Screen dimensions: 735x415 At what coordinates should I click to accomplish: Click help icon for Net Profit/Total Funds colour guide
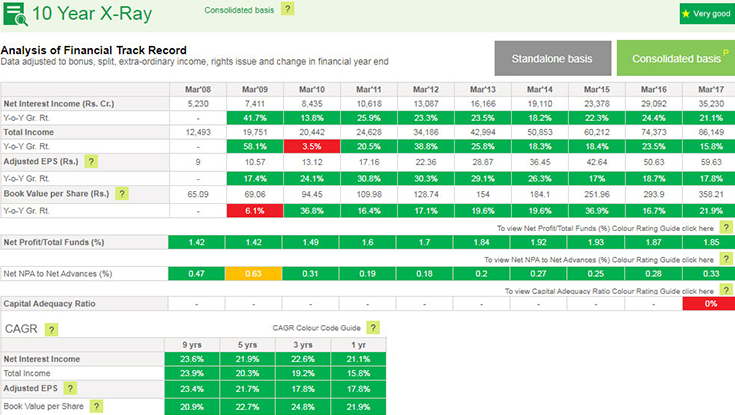(x=727, y=228)
